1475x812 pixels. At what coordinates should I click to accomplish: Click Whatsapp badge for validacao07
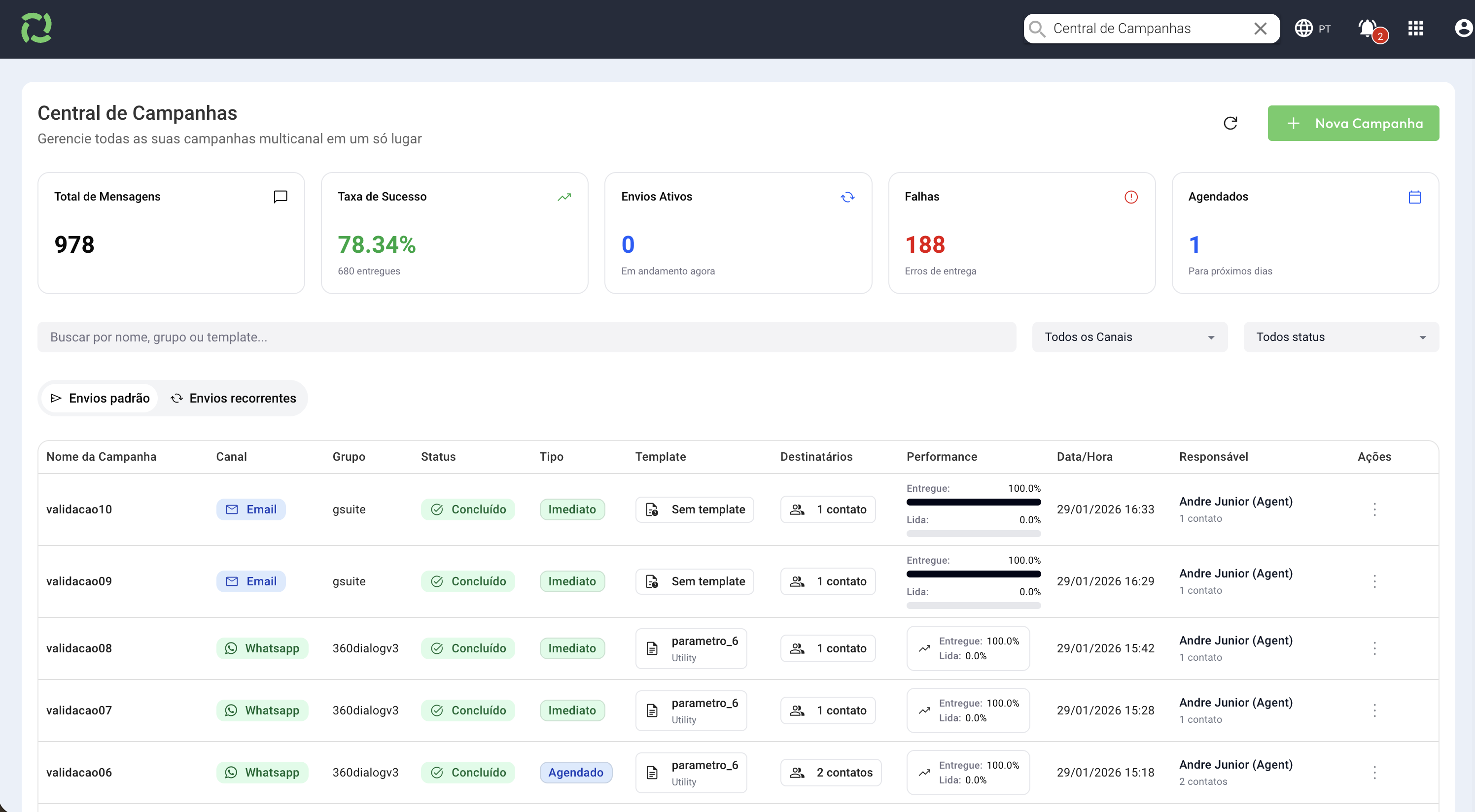[x=262, y=710]
